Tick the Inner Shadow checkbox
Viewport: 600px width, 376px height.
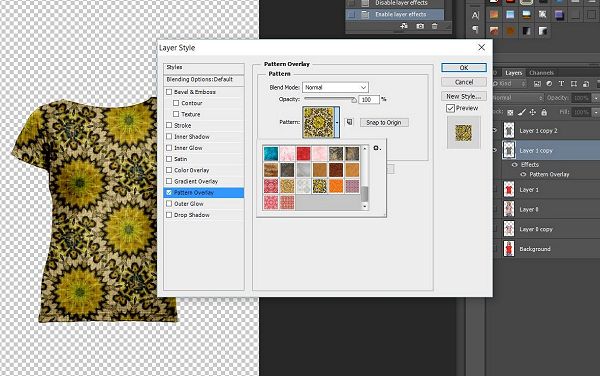click(169, 136)
